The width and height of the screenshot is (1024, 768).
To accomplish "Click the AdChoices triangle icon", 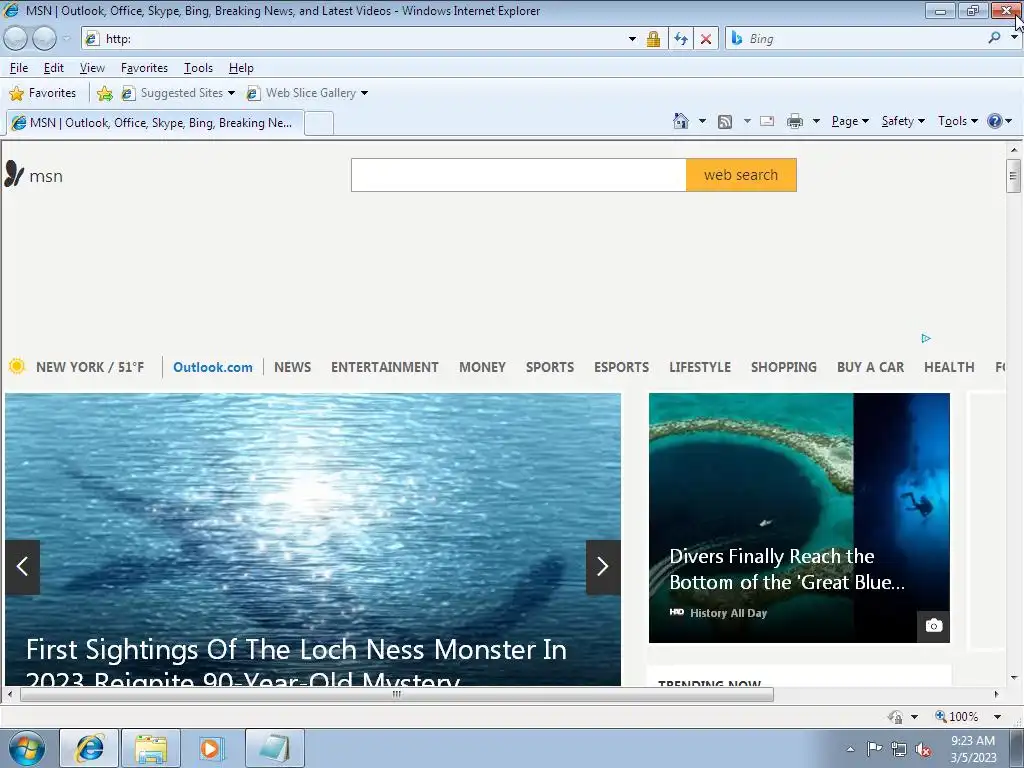I will tap(925, 338).
